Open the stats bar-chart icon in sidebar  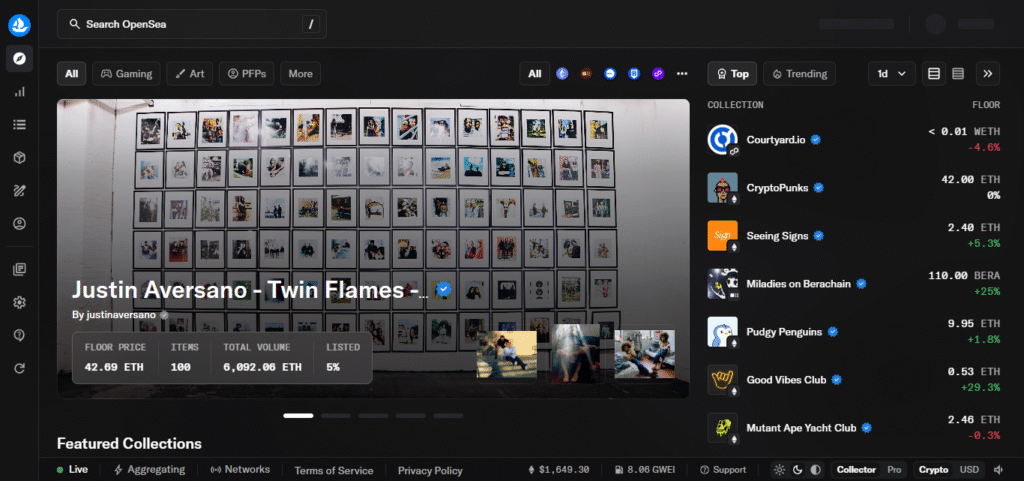pyautogui.click(x=20, y=92)
